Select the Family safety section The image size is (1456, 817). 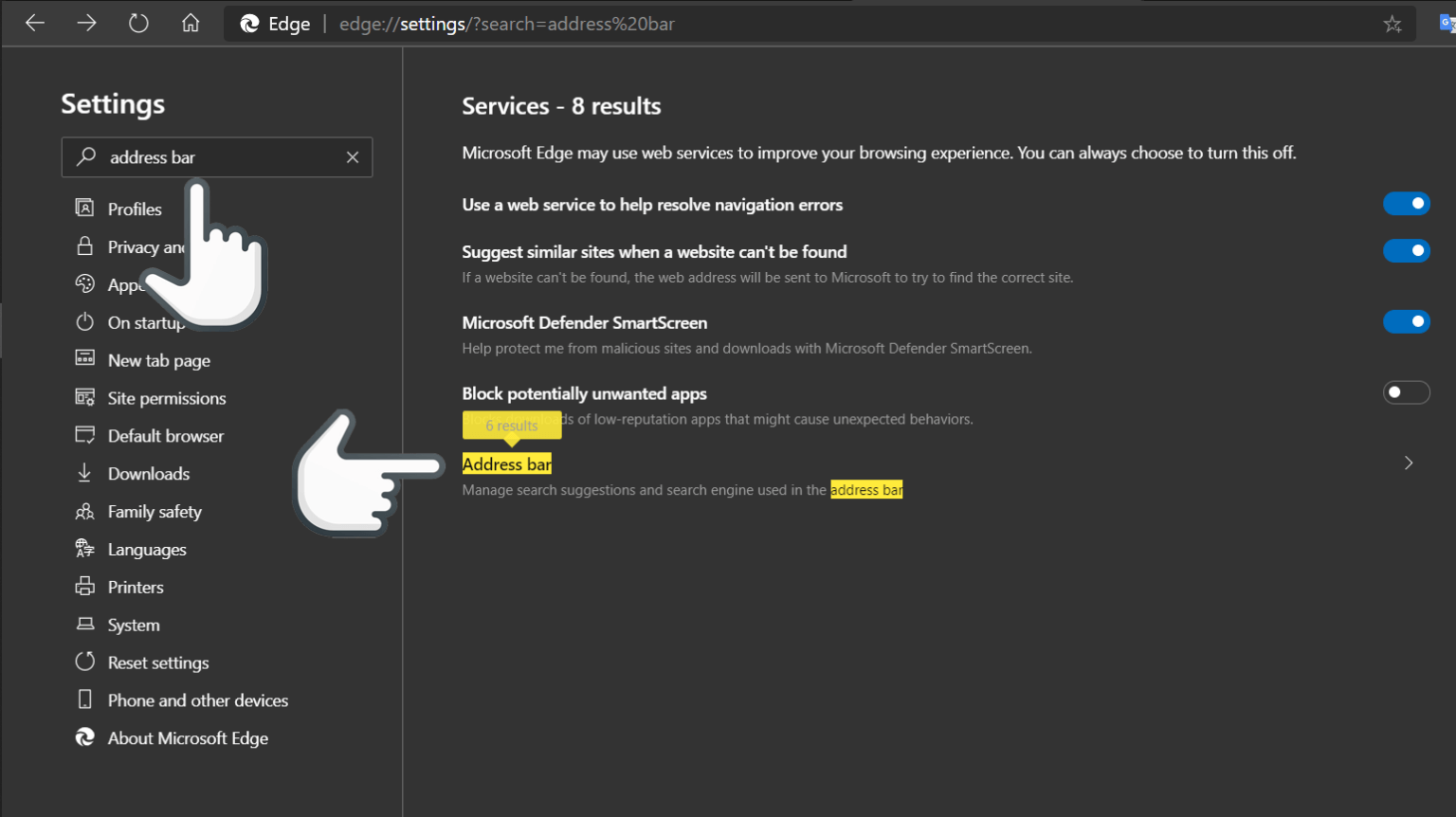(x=155, y=512)
